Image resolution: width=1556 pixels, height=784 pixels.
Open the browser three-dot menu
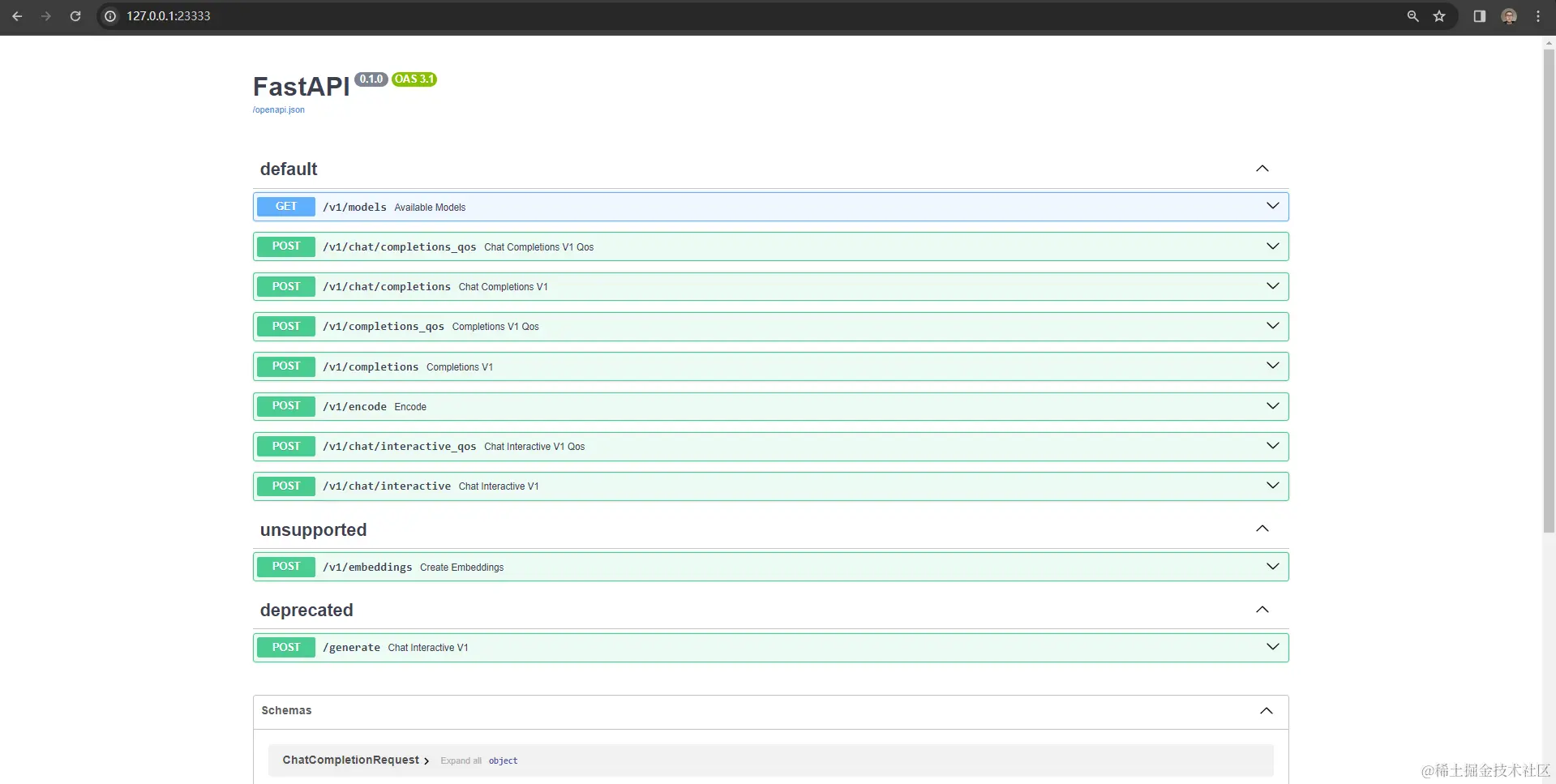(1538, 16)
